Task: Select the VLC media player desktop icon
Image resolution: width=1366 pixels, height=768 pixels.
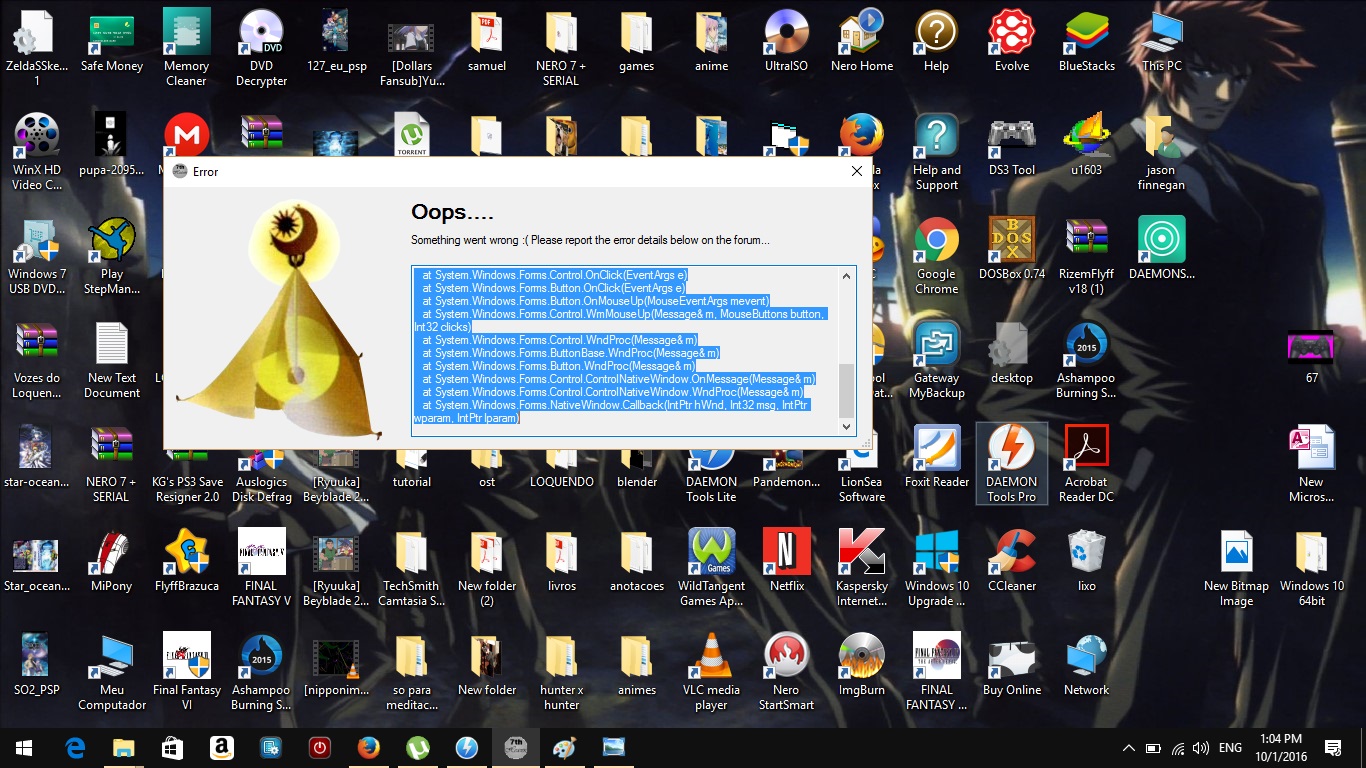Action: [711, 672]
